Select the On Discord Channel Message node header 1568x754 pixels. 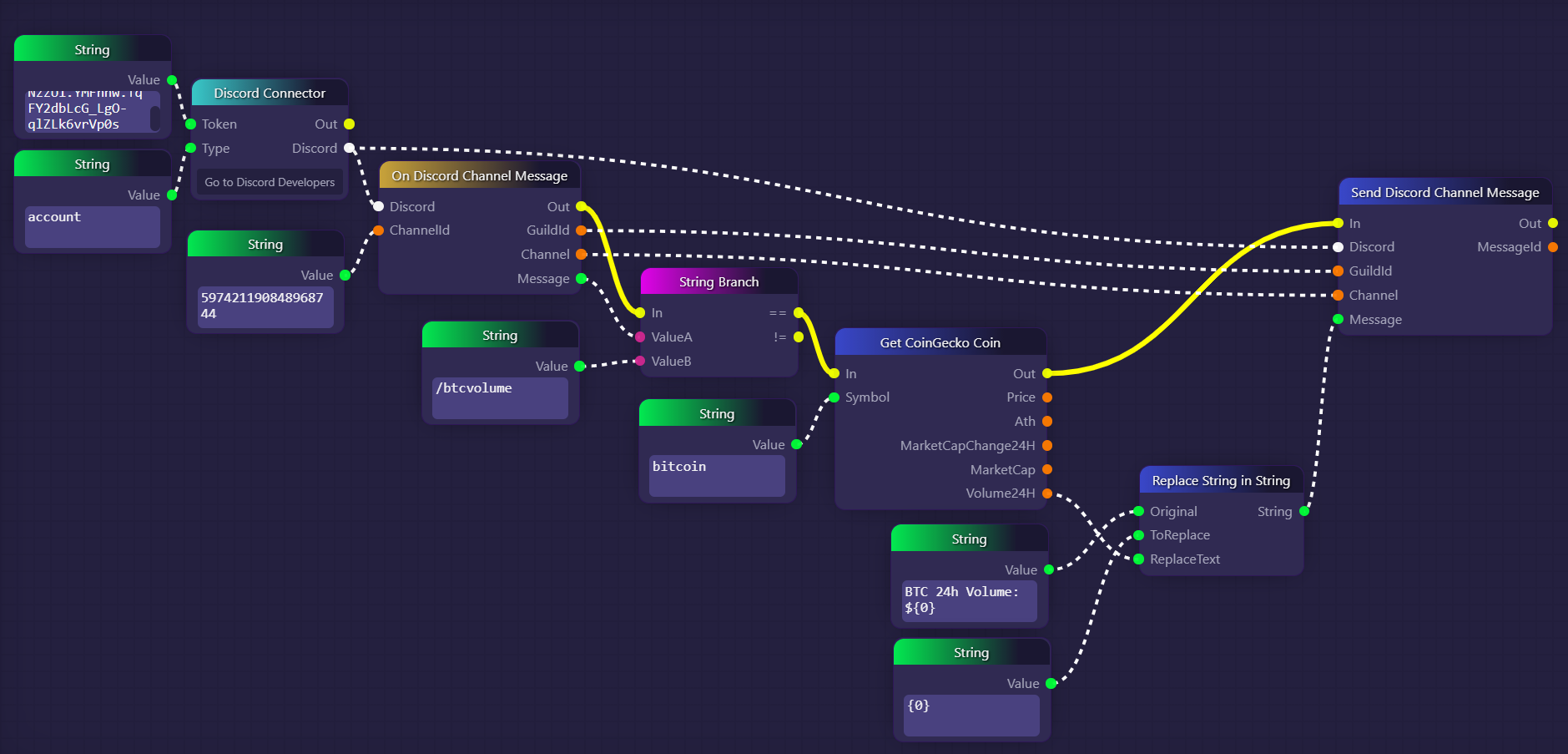[x=479, y=175]
